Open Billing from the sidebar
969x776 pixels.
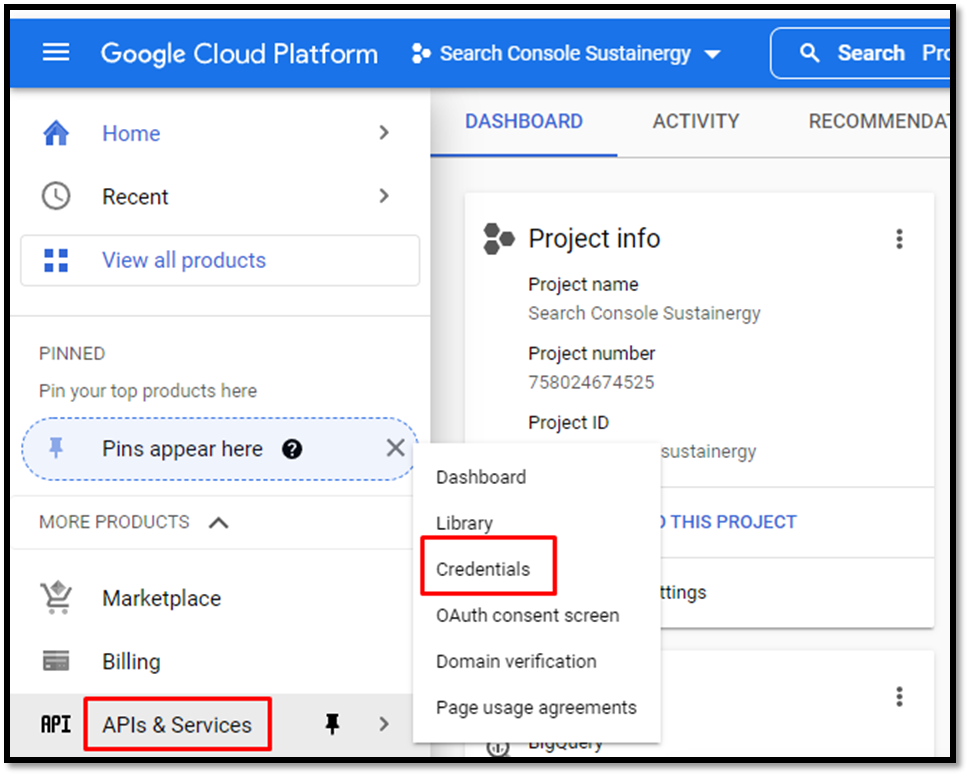click(x=132, y=662)
